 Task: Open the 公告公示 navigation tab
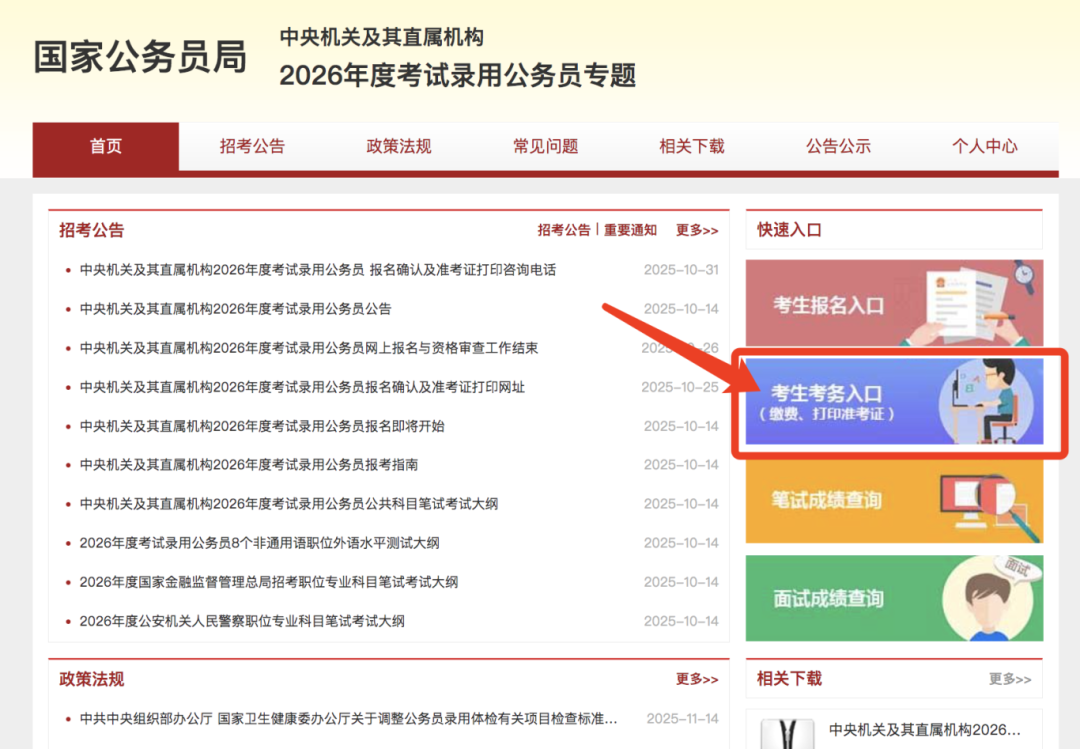click(x=838, y=146)
